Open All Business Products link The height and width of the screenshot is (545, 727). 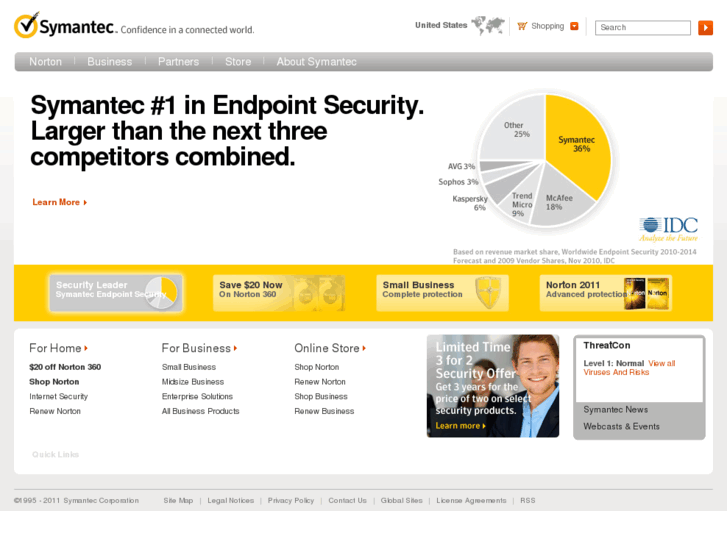pyautogui.click(x=201, y=411)
